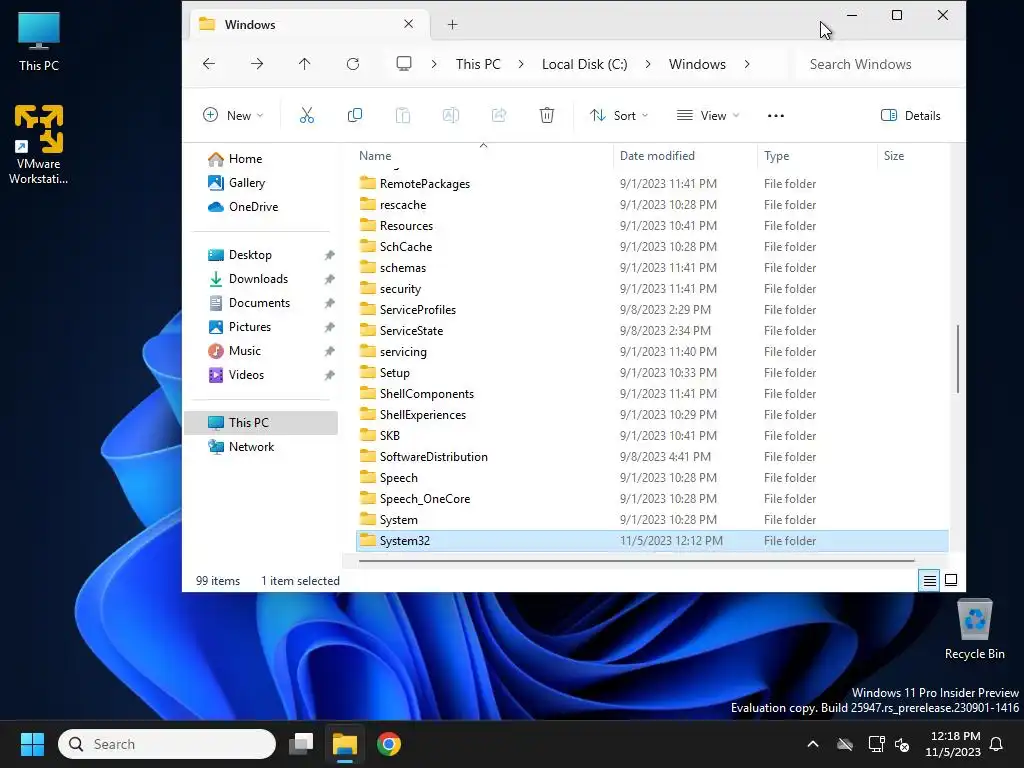Unpin Music from Quick access
This screenshot has width=1024, height=768.
coord(330,351)
